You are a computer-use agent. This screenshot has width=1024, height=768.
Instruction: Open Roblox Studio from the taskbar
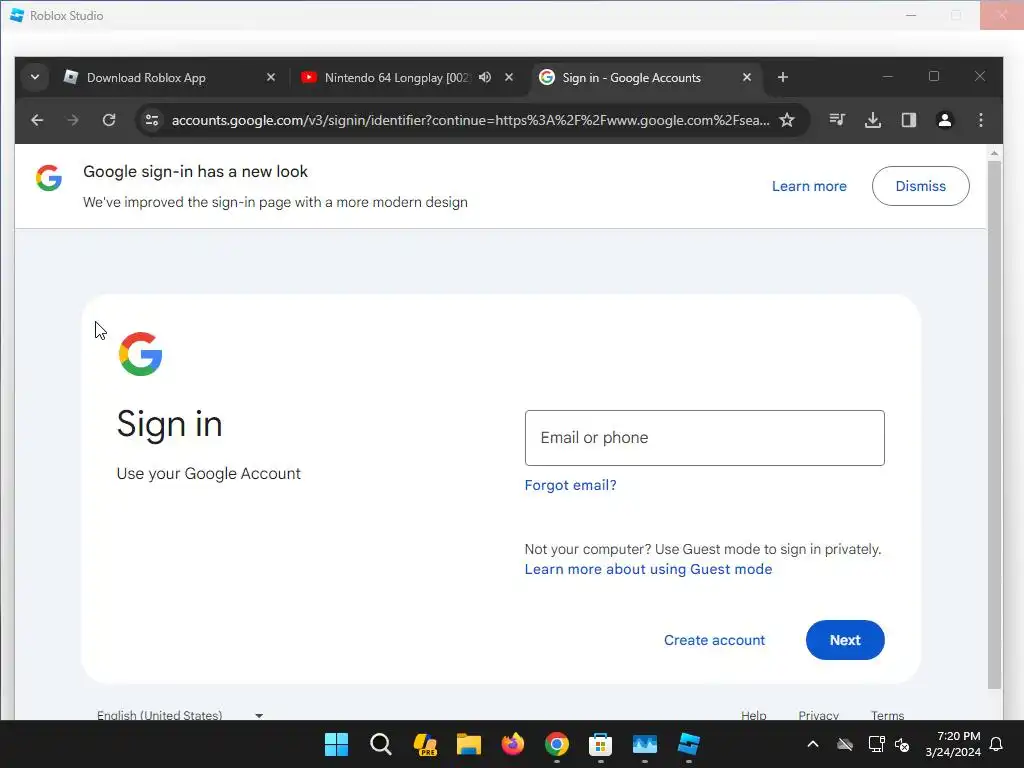688,744
